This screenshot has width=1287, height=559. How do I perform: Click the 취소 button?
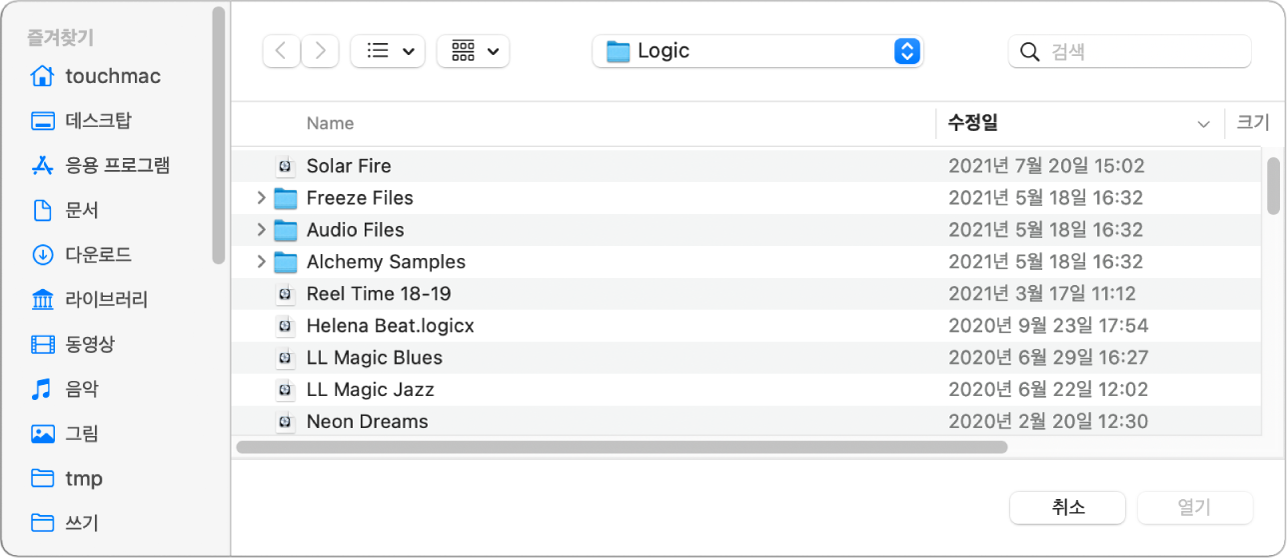[x=1068, y=507]
